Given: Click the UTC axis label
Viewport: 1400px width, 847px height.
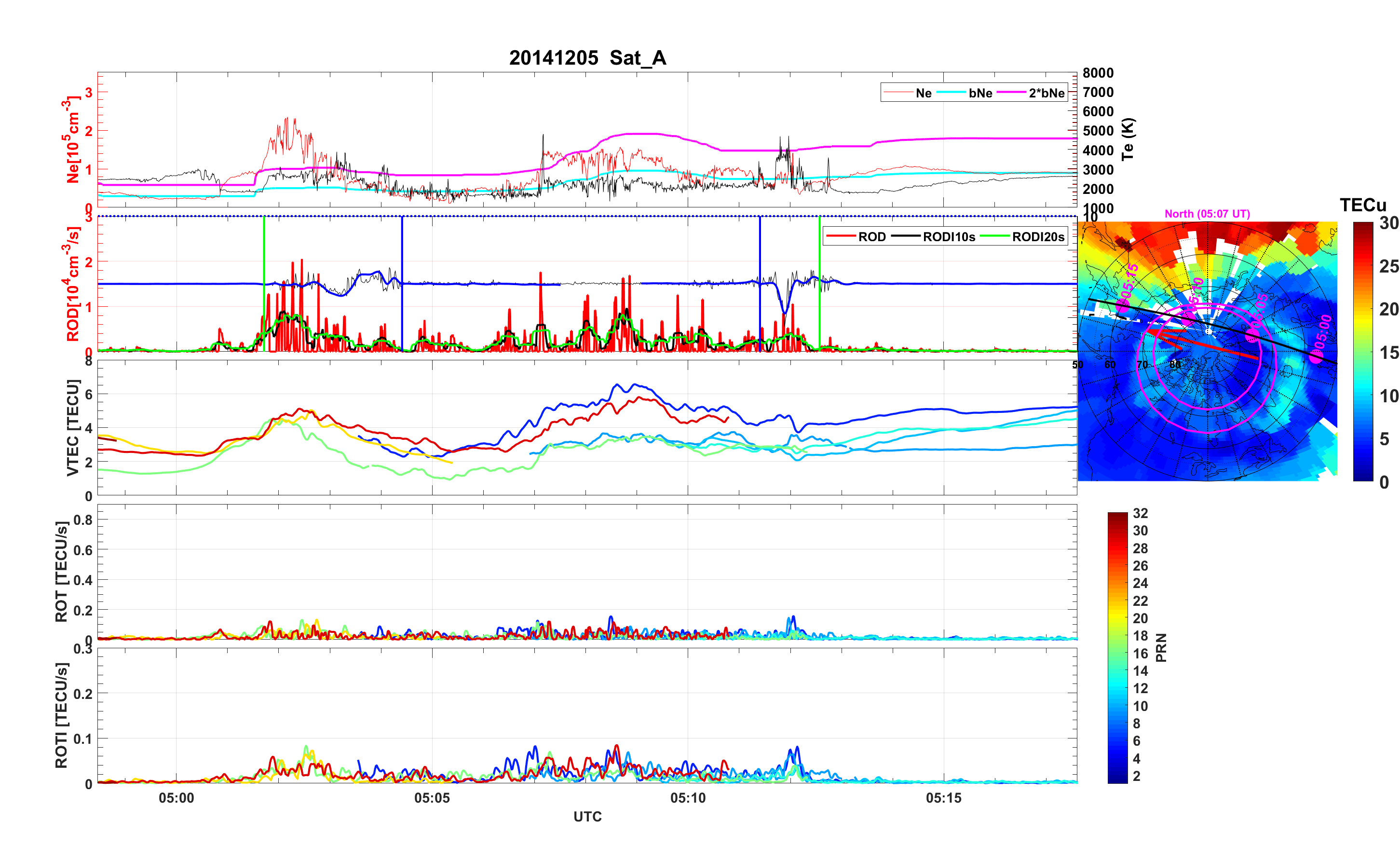Looking at the screenshot, I should point(587,816).
